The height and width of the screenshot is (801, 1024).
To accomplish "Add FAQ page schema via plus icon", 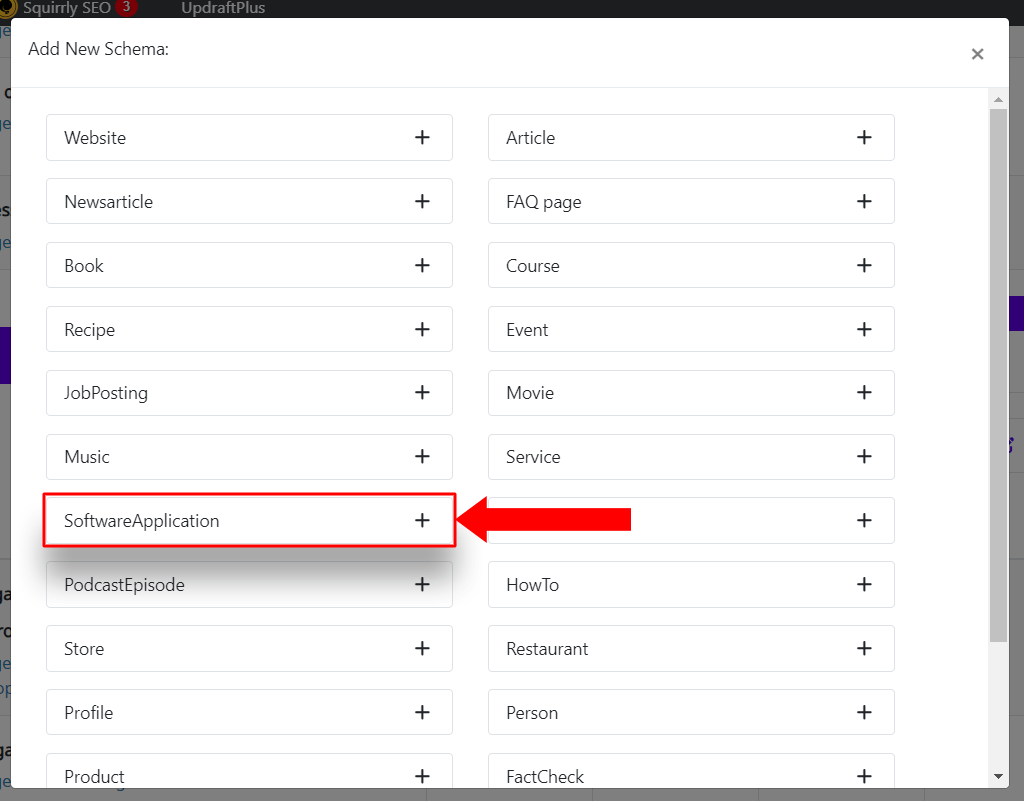I will pyautogui.click(x=864, y=201).
